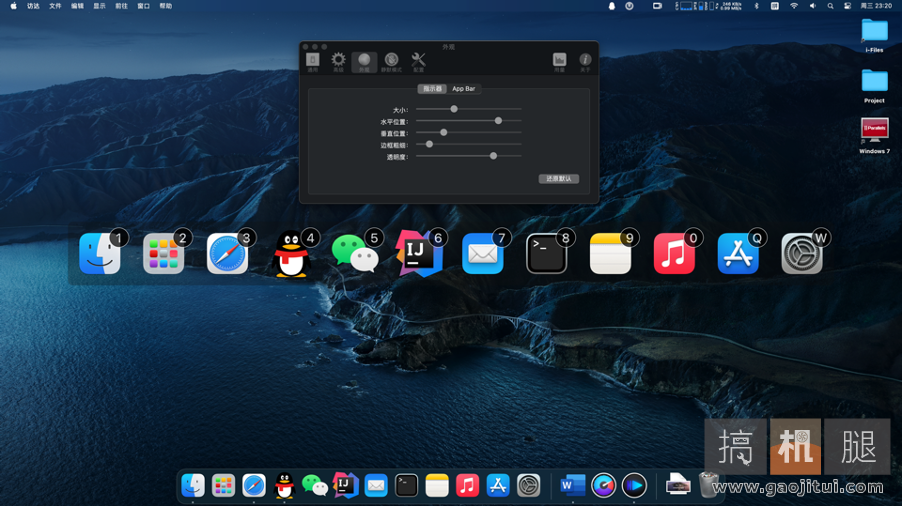
Task: Select the 外观 (Appearance) toolbar icon
Action: click(364, 62)
